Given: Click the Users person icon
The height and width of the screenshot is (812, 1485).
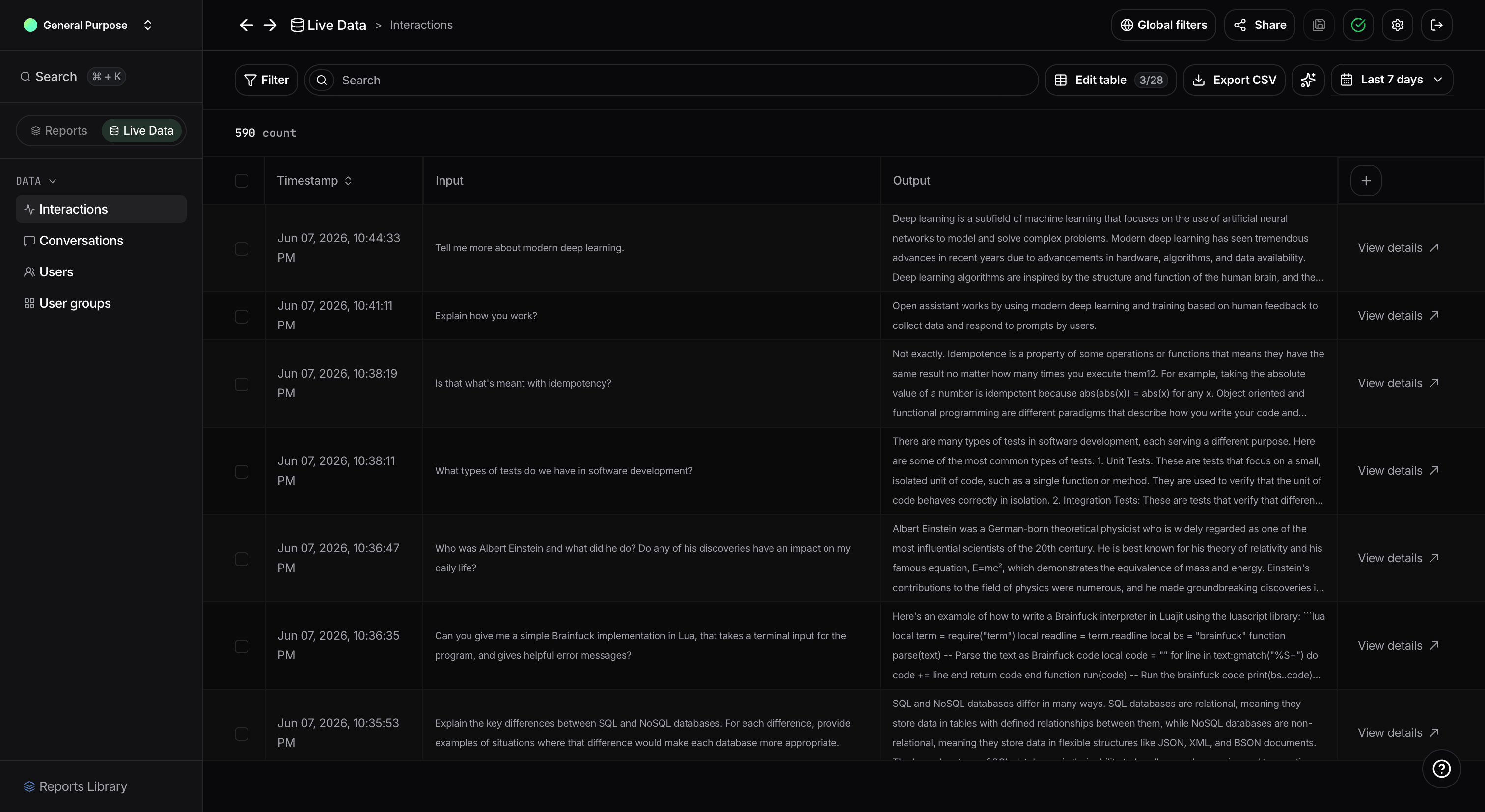Looking at the screenshot, I should point(29,272).
